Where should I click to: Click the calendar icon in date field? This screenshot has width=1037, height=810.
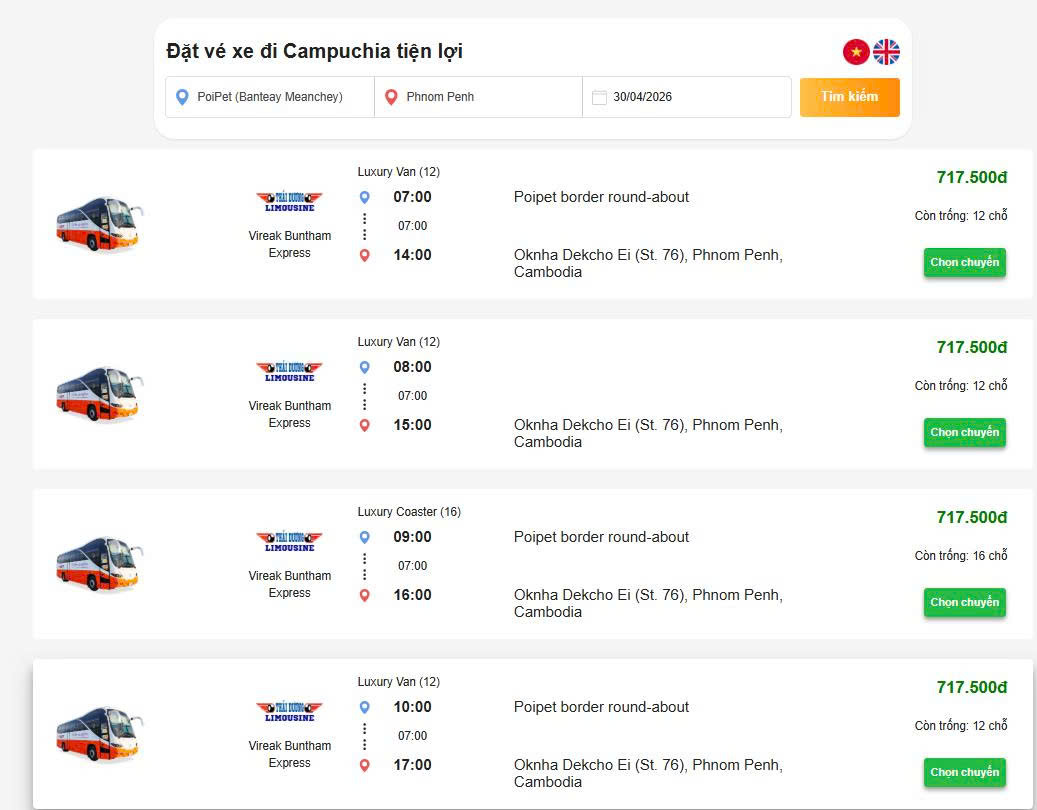pos(599,97)
